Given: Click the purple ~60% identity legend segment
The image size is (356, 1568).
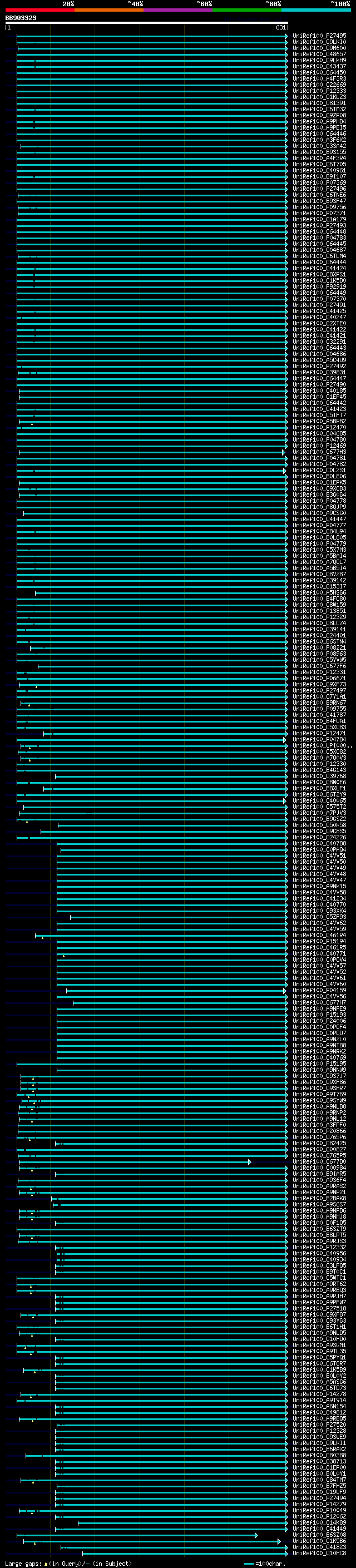Looking at the screenshot, I should (177, 10).
